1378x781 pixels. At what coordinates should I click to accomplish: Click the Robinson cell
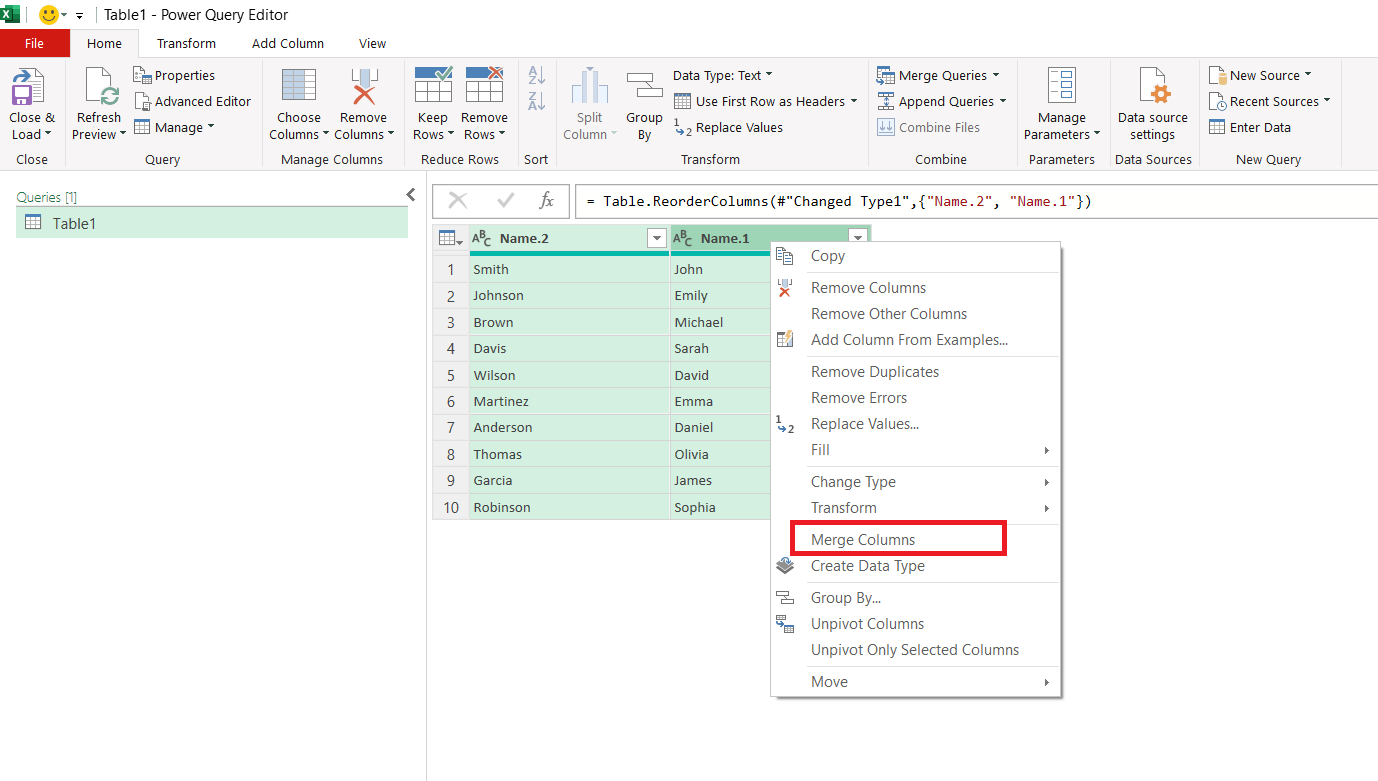pos(569,507)
